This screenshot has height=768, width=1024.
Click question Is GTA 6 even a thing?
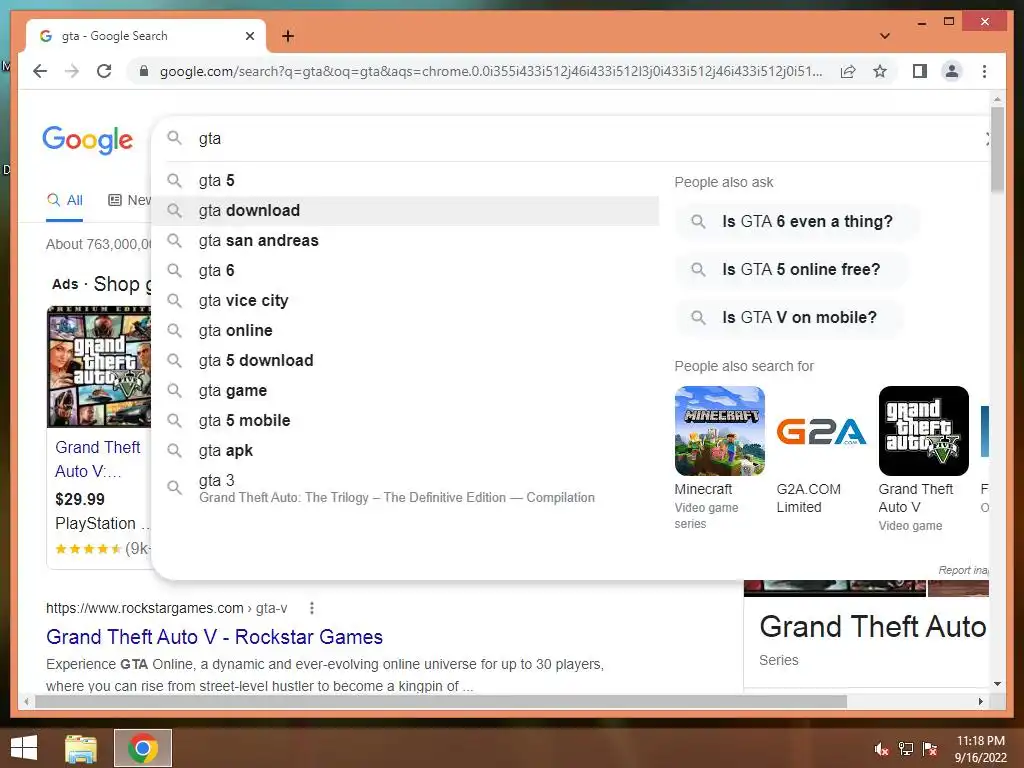pos(797,221)
